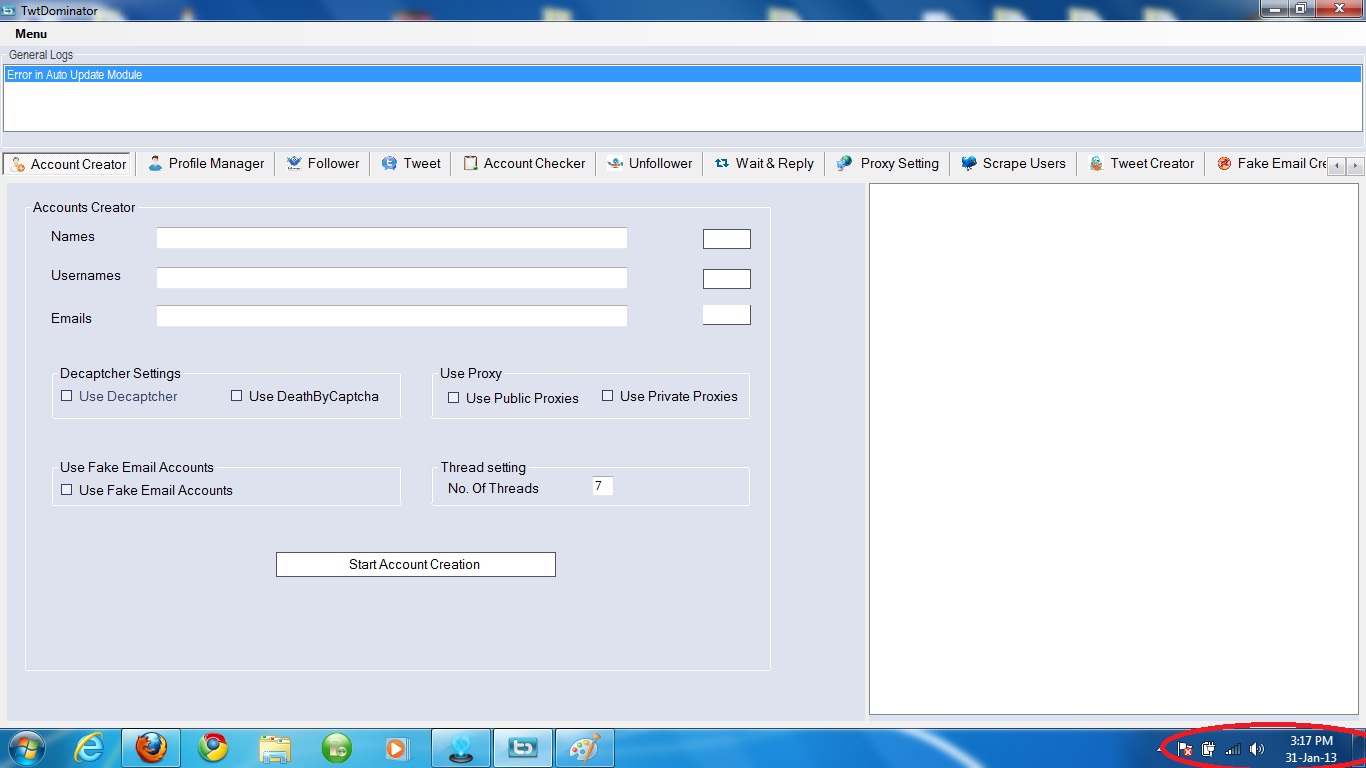Click the No. Of Threads value field
The height and width of the screenshot is (768, 1366).
pyautogui.click(x=602, y=486)
